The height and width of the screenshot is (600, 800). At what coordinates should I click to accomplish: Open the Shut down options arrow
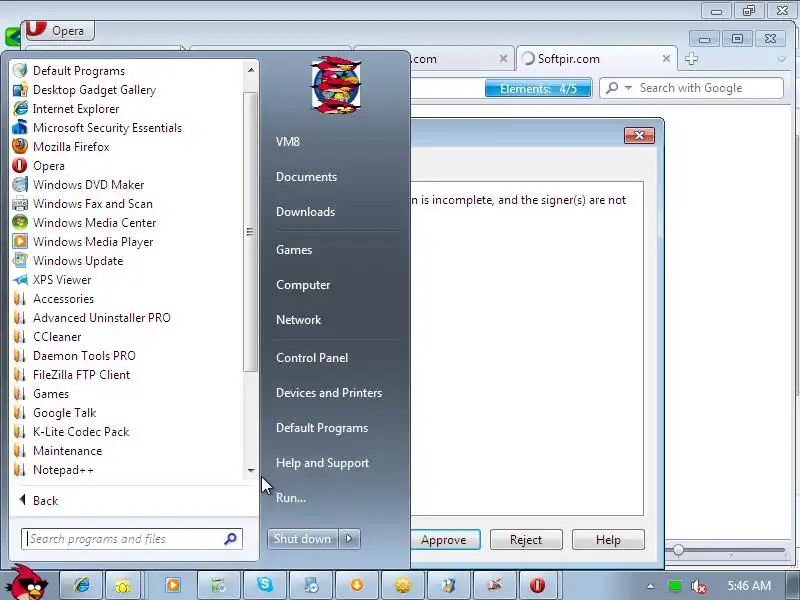[x=349, y=539]
